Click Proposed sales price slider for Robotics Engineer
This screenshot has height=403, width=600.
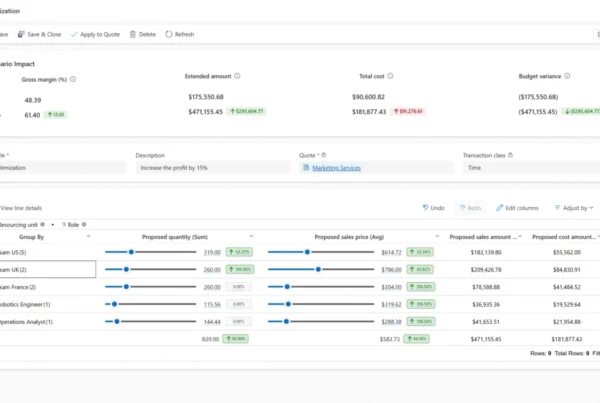click(320, 303)
